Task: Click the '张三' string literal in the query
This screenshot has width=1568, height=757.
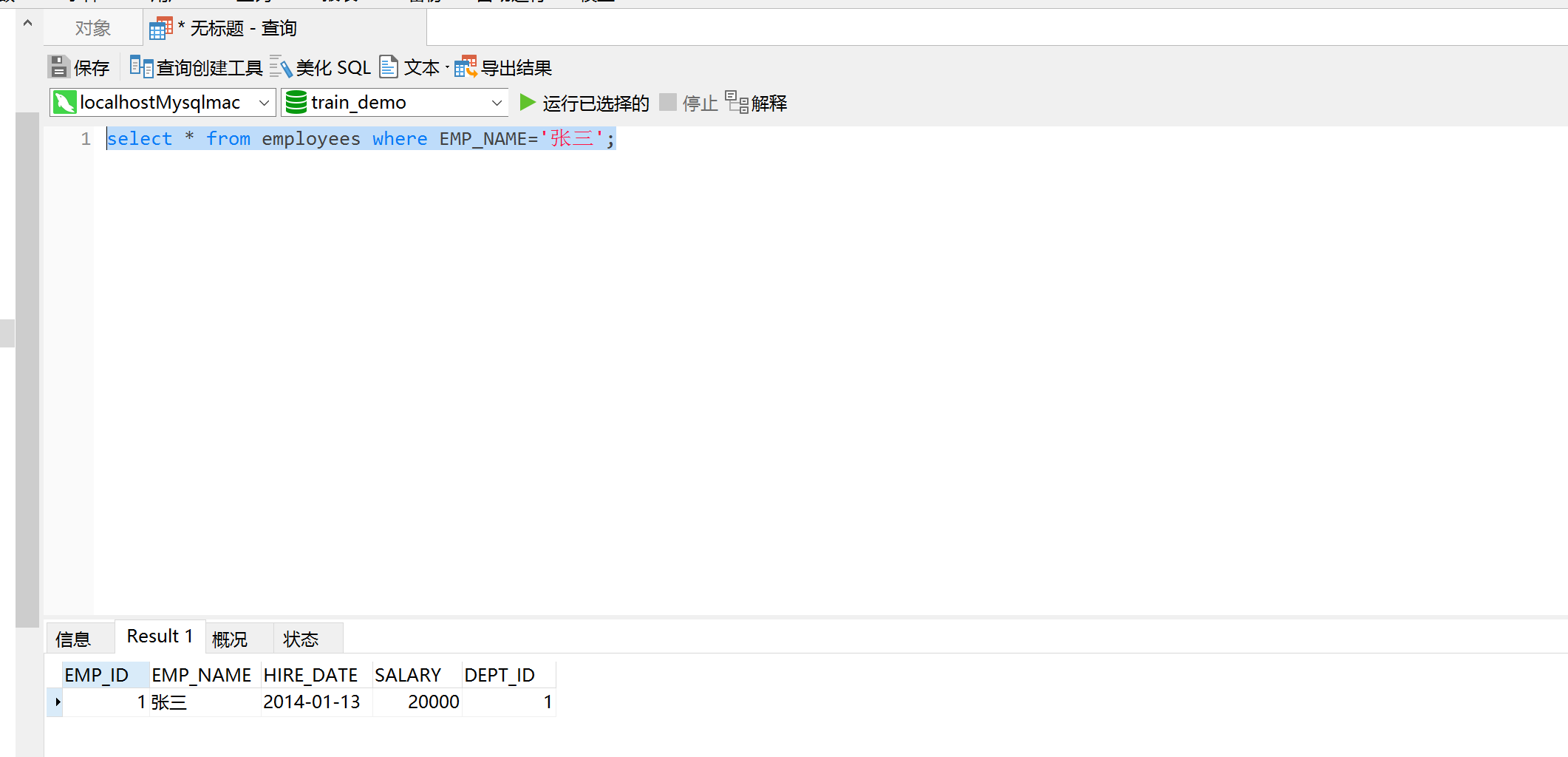Action: click(x=572, y=138)
